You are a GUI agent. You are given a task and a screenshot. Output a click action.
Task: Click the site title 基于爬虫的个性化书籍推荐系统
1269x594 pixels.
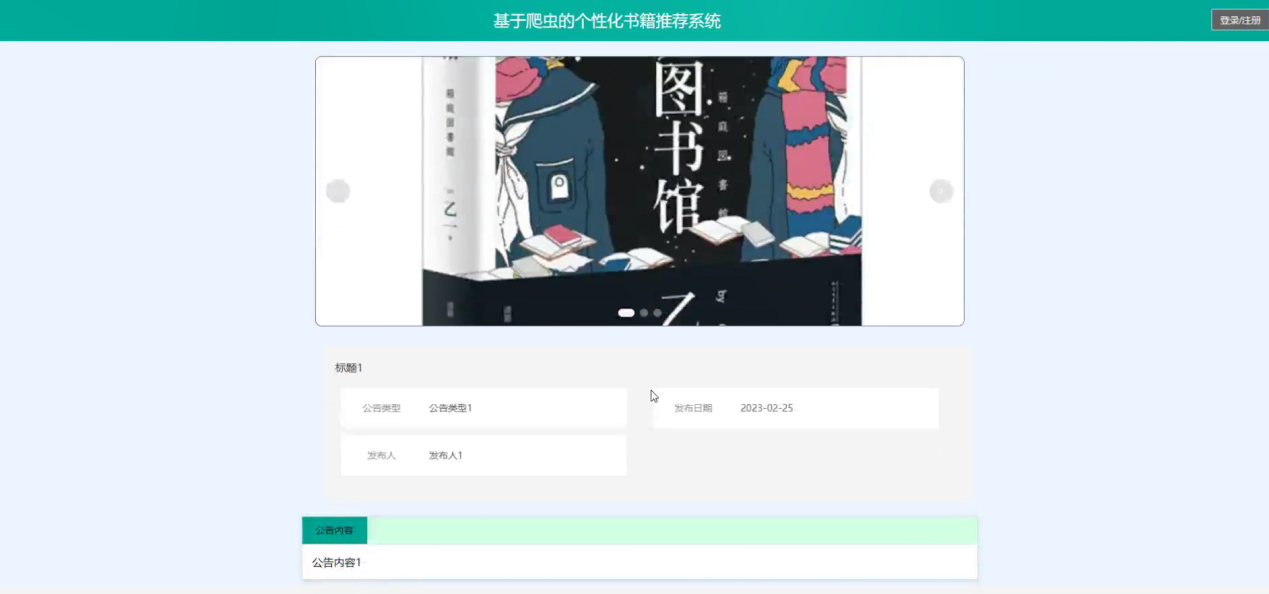tap(607, 20)
